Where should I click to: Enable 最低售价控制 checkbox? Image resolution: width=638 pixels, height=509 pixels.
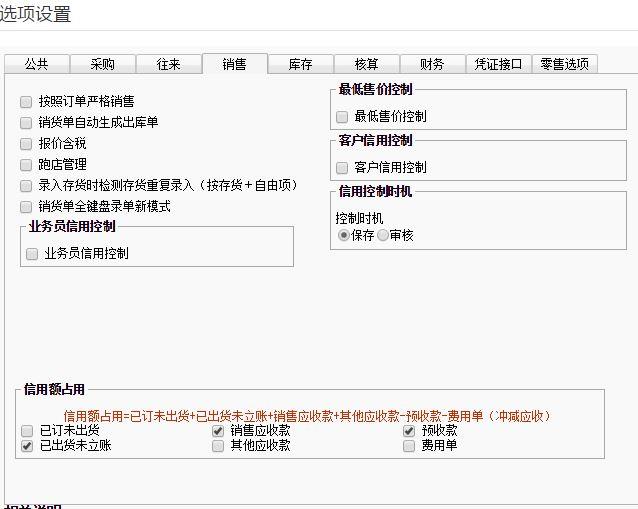tap(342, 117)
